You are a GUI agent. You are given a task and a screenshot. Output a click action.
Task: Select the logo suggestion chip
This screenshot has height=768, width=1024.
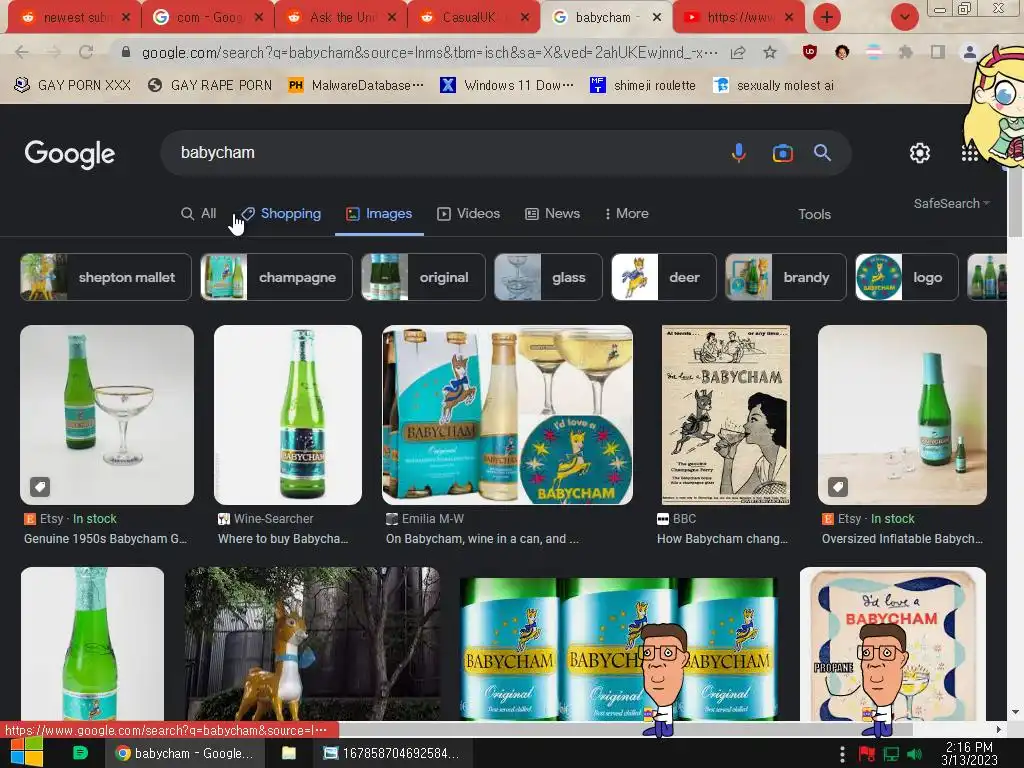[907, 278]
